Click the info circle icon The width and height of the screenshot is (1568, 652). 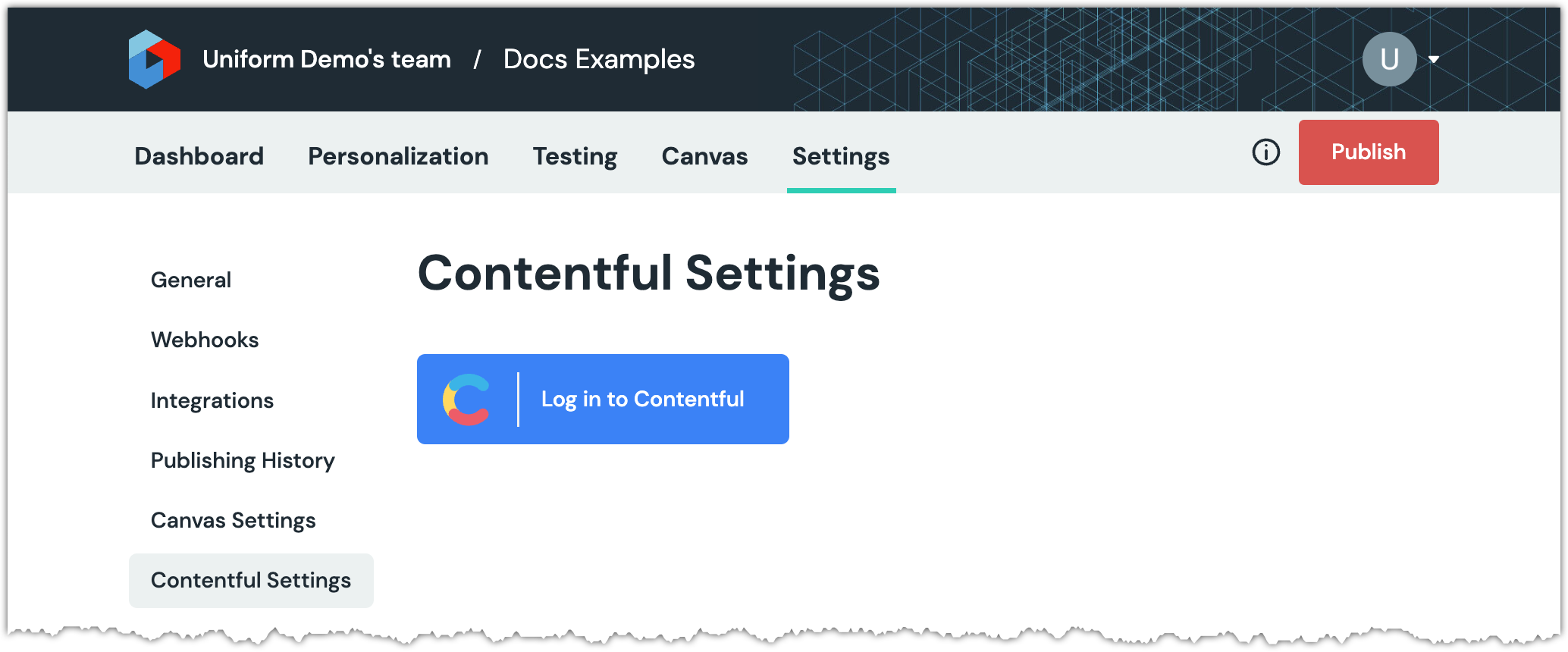point(1265,152)
